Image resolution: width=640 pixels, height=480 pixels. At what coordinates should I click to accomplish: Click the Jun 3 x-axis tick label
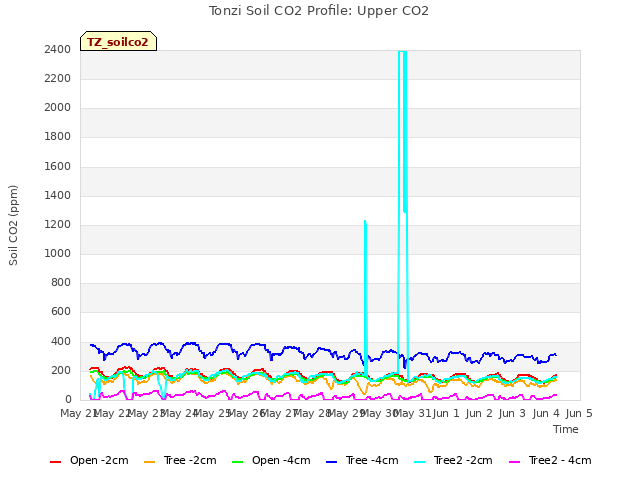coord(512,413)
